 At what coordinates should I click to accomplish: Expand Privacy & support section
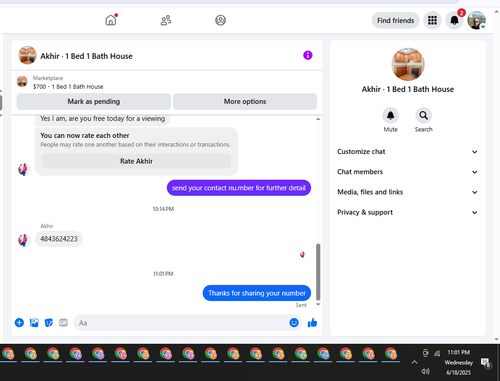pyautogui.click(x=407, y=212)
